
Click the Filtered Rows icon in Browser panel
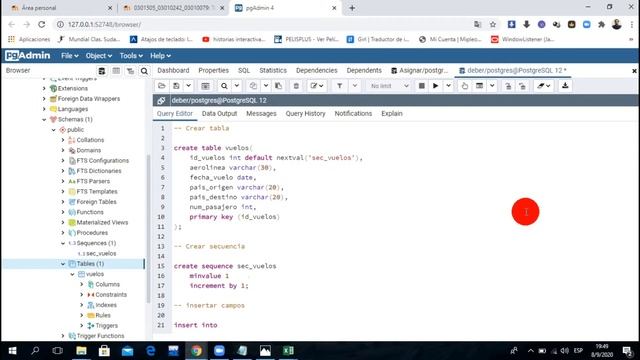[x=130, y=71]
